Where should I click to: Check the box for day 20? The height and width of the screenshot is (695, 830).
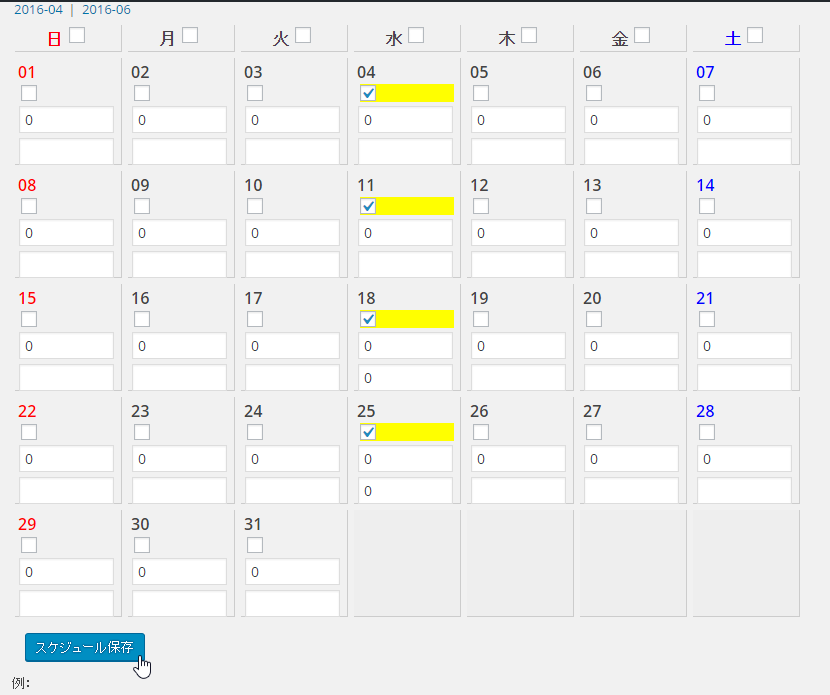(x=594, y=319)
